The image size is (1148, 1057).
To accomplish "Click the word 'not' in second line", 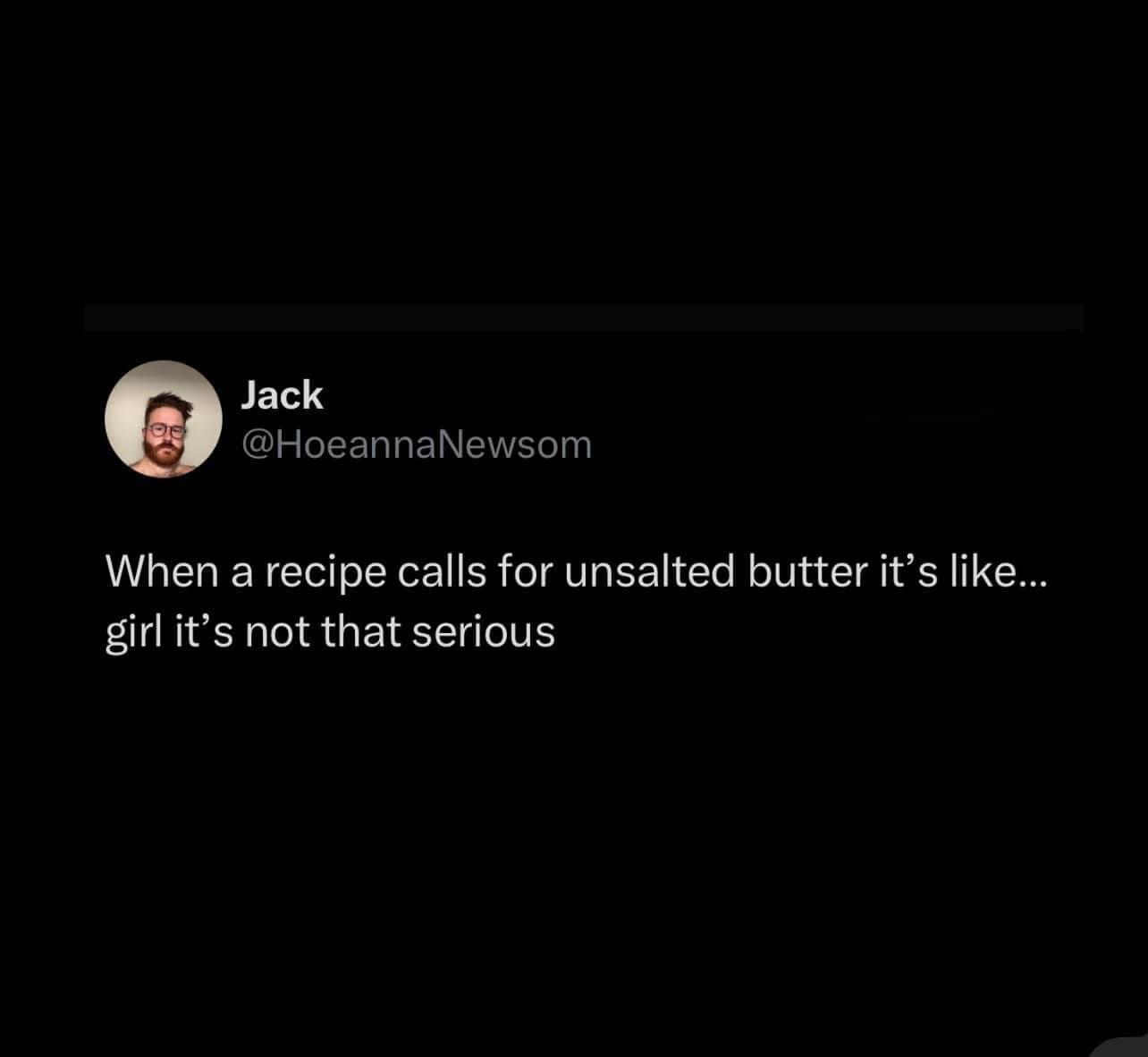I will tap(276, 633).
